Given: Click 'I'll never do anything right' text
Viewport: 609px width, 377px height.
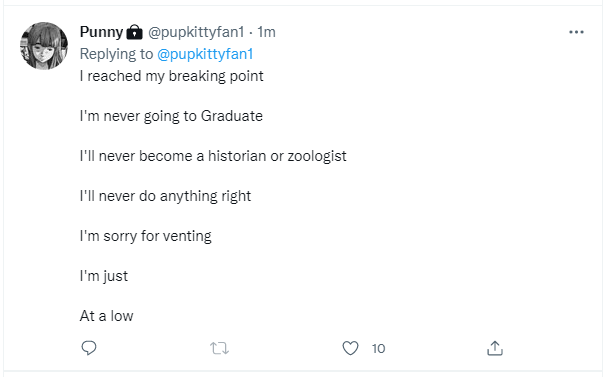Looking at the screenshot, I should [165, 196].
